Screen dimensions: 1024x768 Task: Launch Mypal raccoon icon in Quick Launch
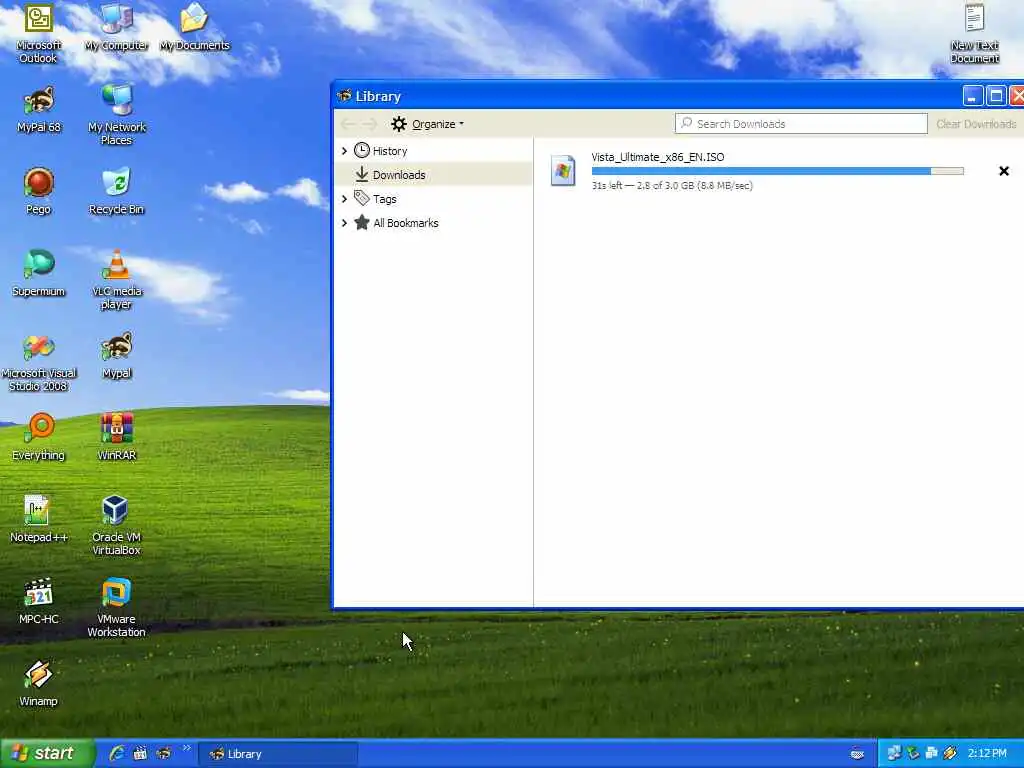click(163, 753)
